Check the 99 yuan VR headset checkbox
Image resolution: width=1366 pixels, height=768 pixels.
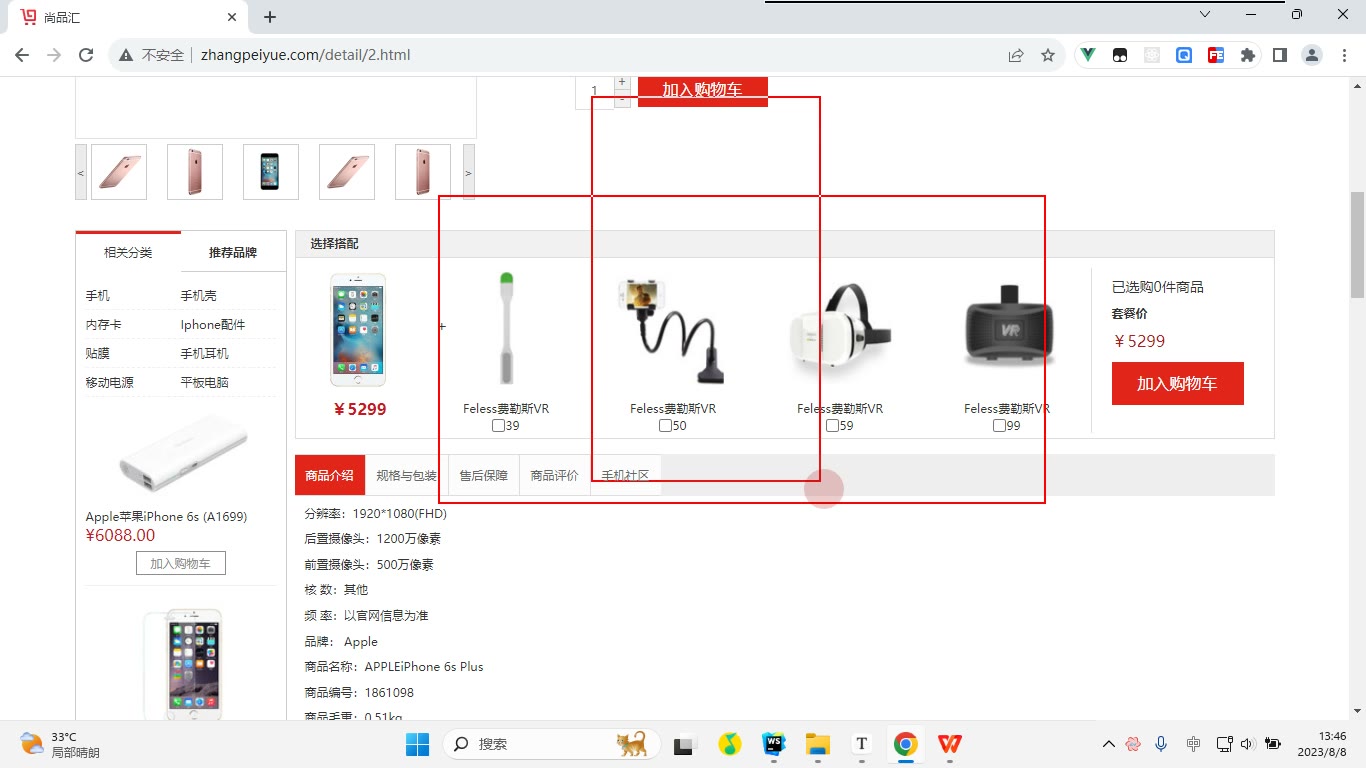tap(999, 426)
